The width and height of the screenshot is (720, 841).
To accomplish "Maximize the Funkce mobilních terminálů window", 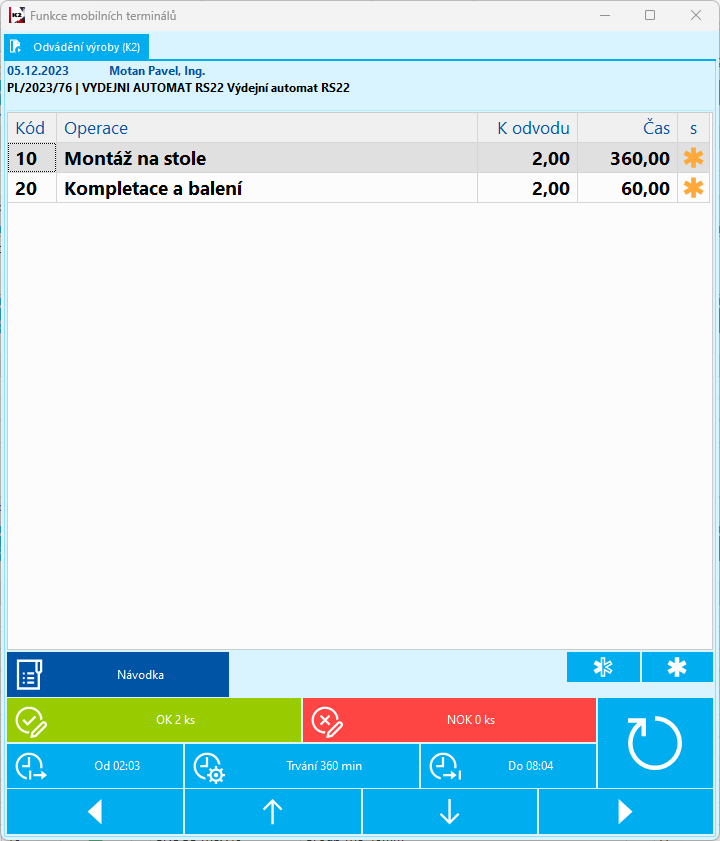I will click(x=650, y=15).
